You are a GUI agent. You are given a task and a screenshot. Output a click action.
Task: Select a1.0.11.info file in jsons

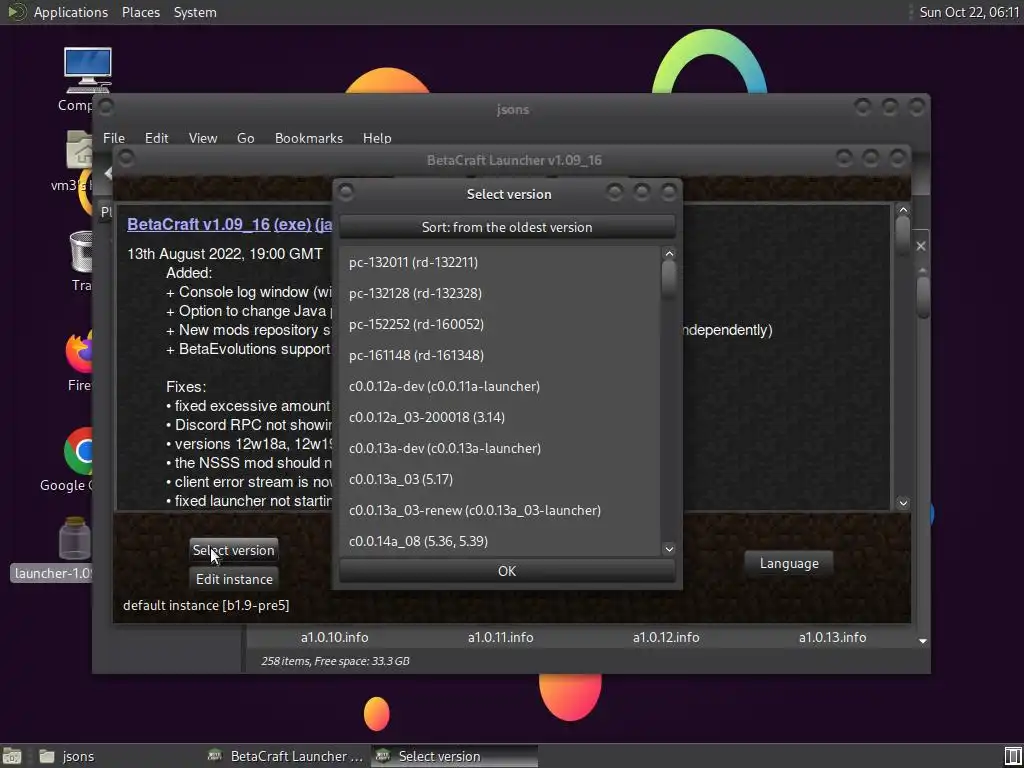(x=500, y=637)
